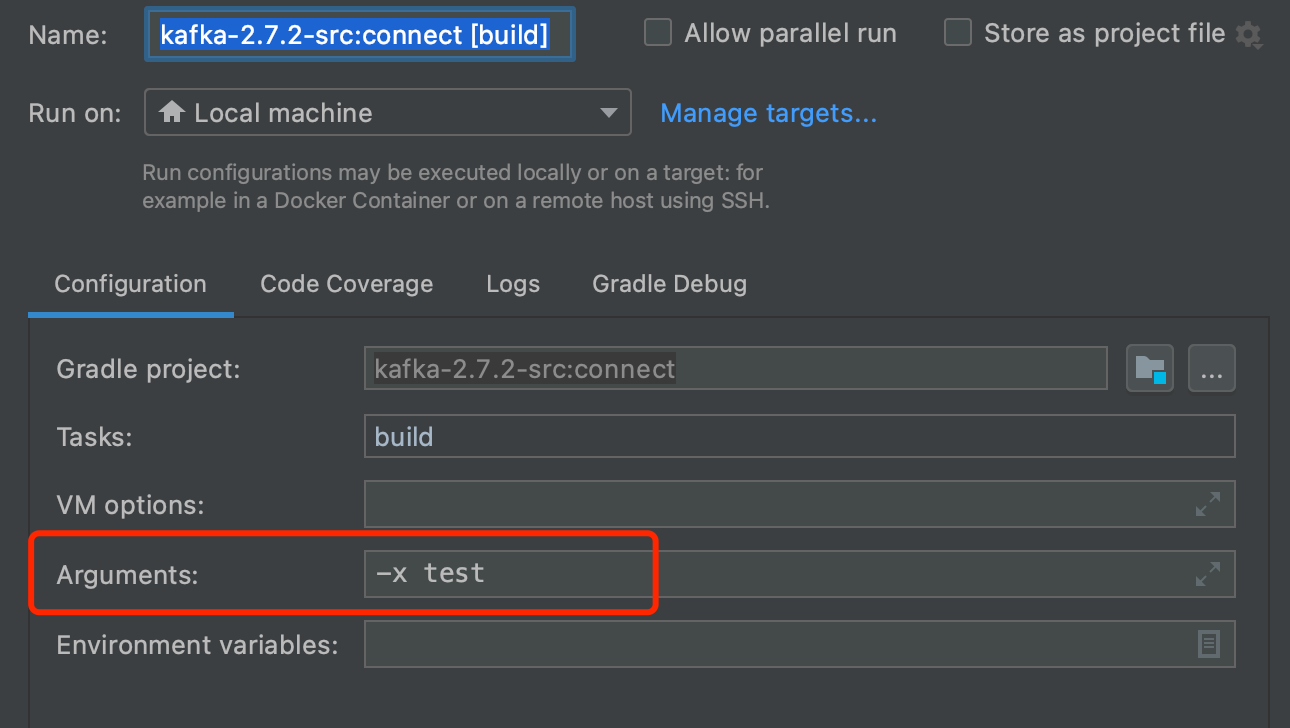
Task: Open the Logs tab
Action: click(513, 284)
